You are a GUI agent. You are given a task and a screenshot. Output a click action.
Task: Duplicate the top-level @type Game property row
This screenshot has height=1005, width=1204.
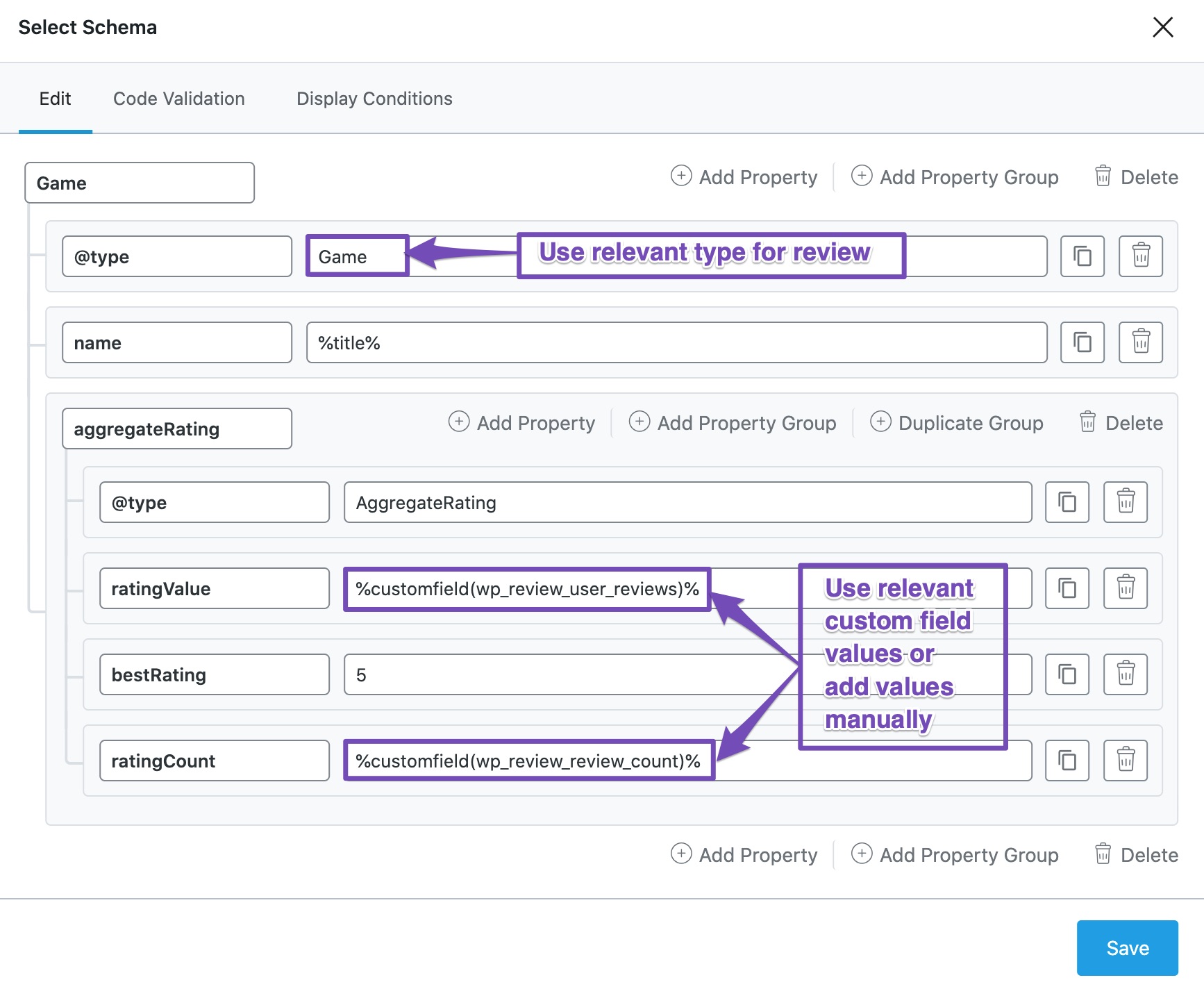1082,256
